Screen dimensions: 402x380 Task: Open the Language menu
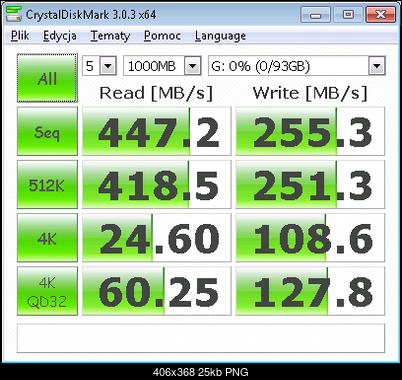tap(220, 36)
